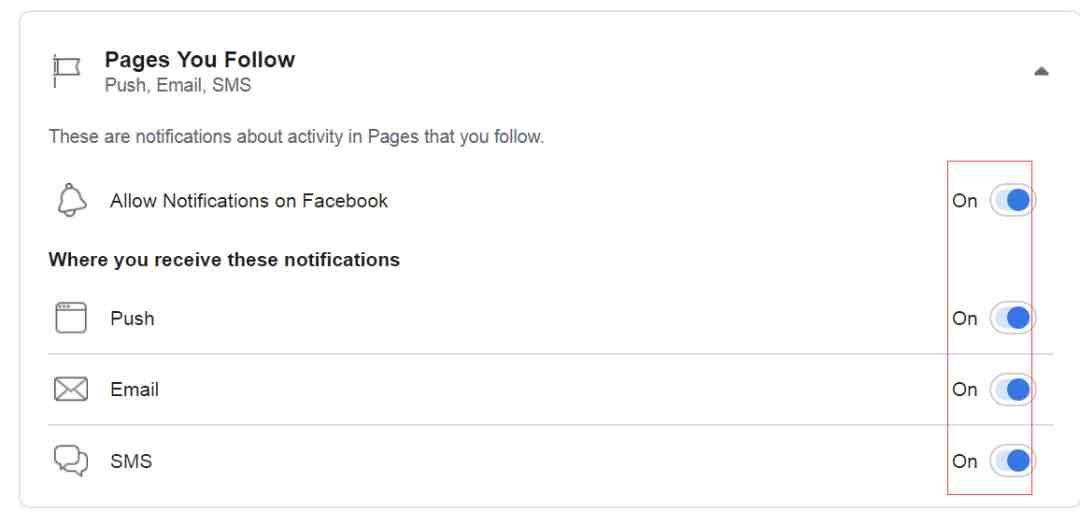Click the bell icon for Allow Notifications

[x=72, y=200]
